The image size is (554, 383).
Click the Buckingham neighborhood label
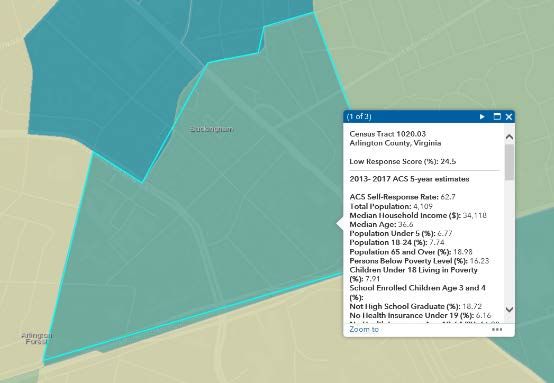212,129
